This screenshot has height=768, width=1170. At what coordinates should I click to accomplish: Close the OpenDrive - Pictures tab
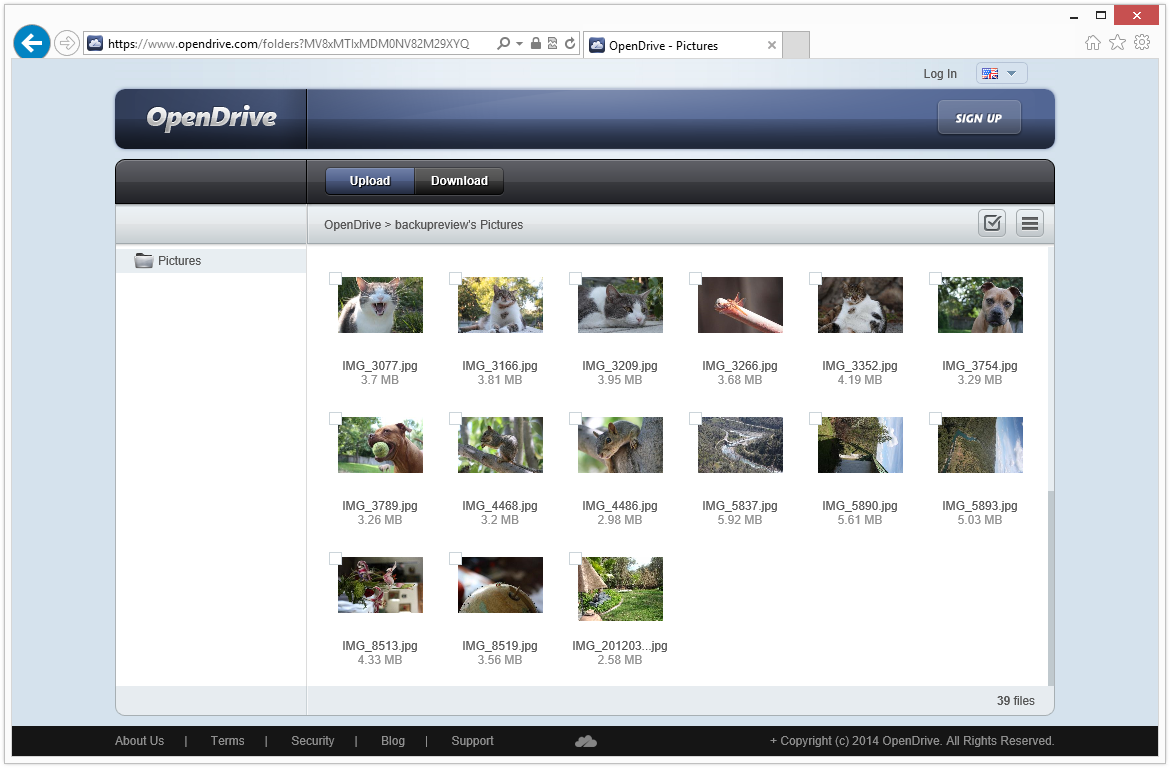(x=772, y=46)
